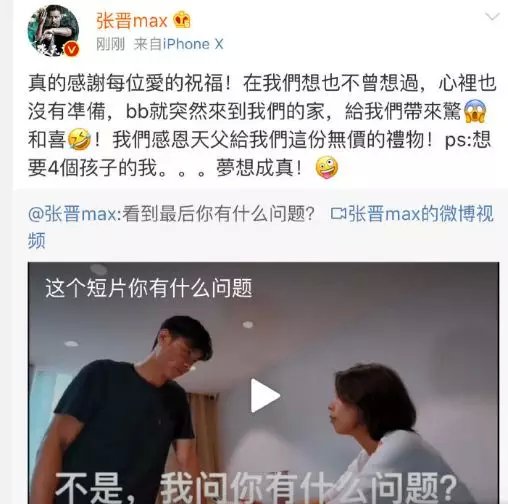This screenshot has height=504, width=508.
Task: Open the 张晋max profile avatar
Action: tap(53, 31)
